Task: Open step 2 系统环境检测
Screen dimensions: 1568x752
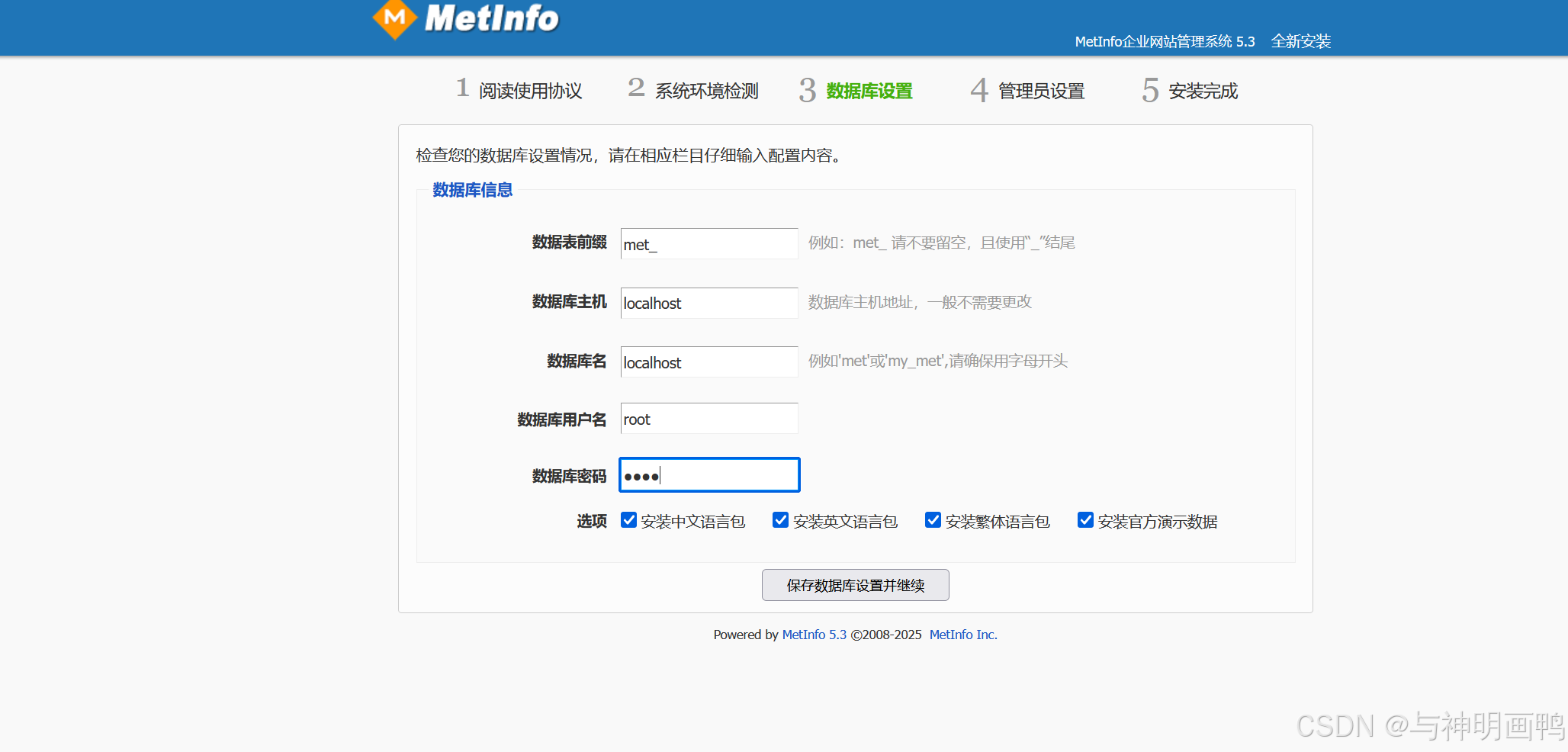Action: [x=693, y=90]
